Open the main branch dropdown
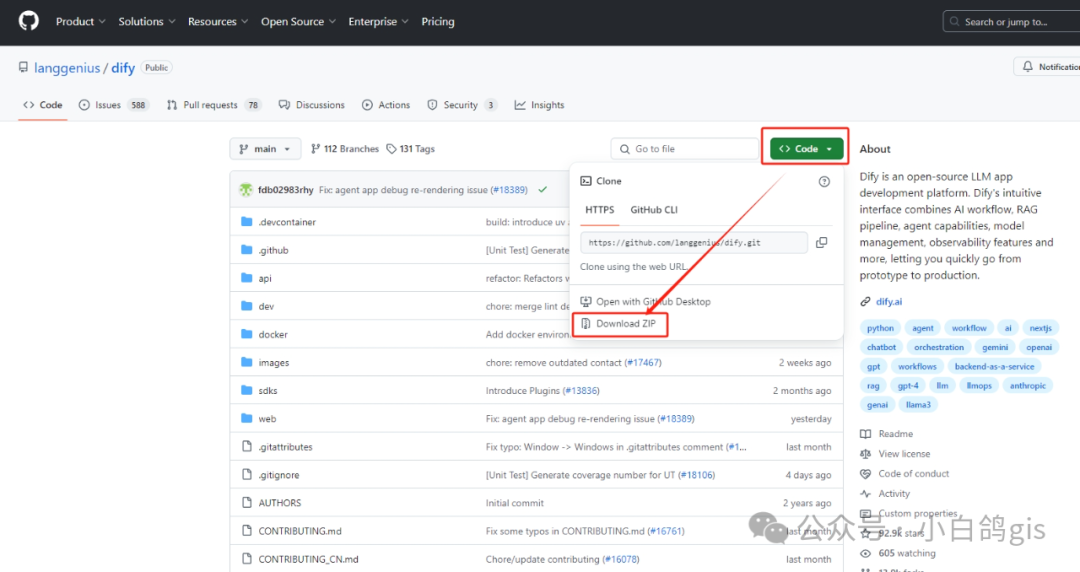 point(265,149)
